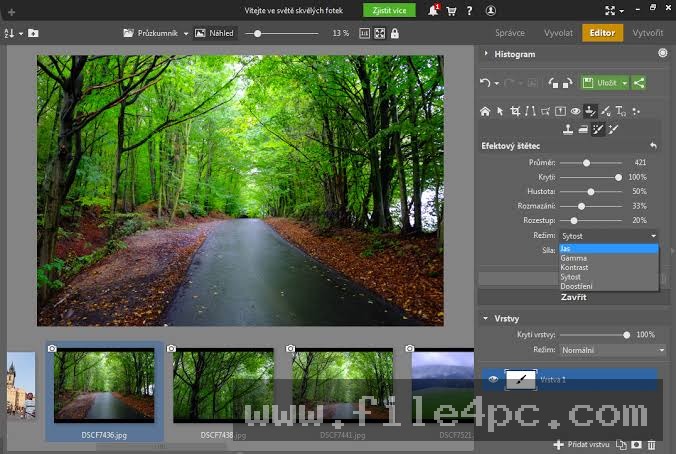Delete layer with trash icon

(651, 444)
